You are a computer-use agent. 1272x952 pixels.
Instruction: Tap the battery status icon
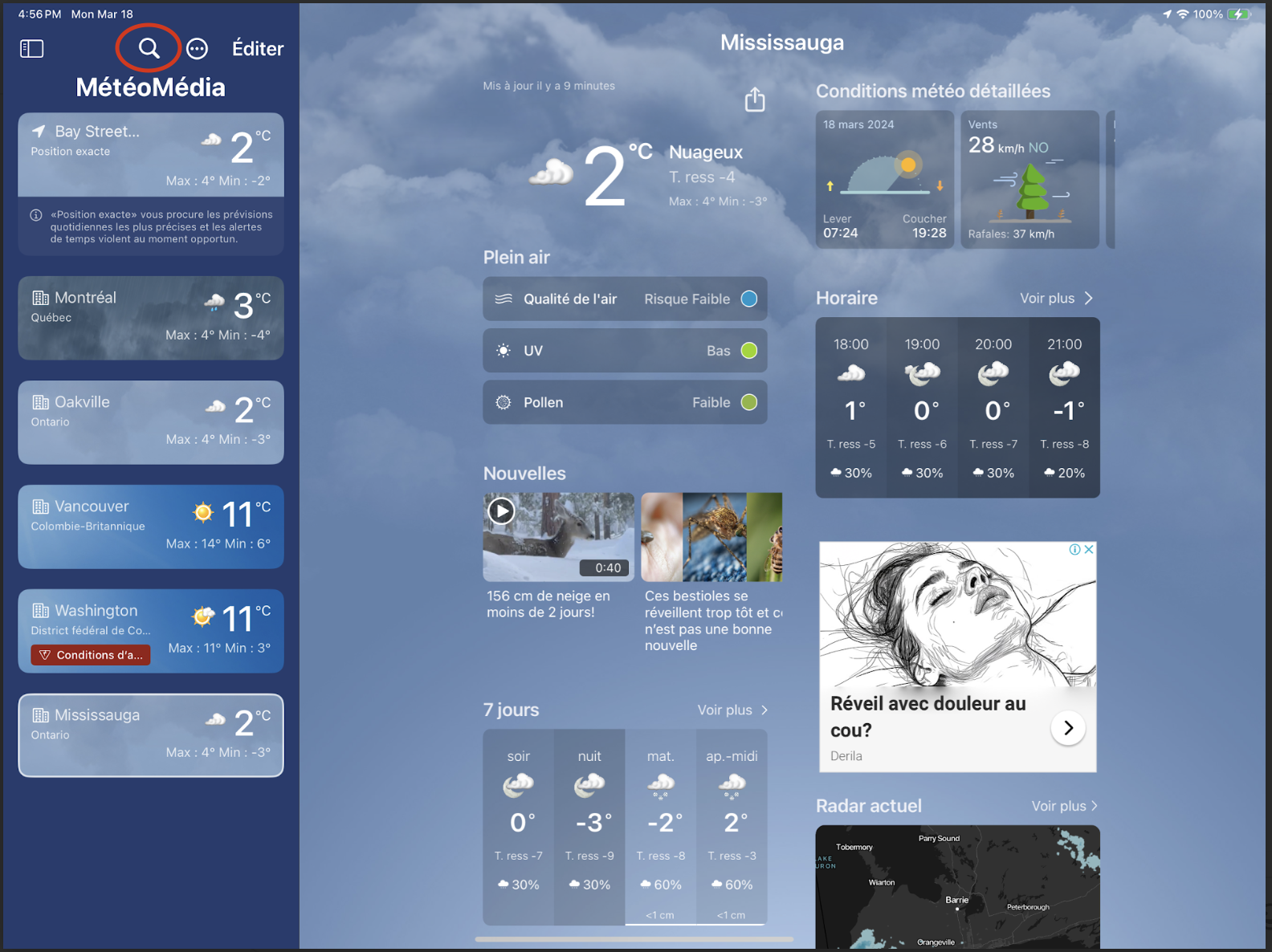click(1239, 14)
